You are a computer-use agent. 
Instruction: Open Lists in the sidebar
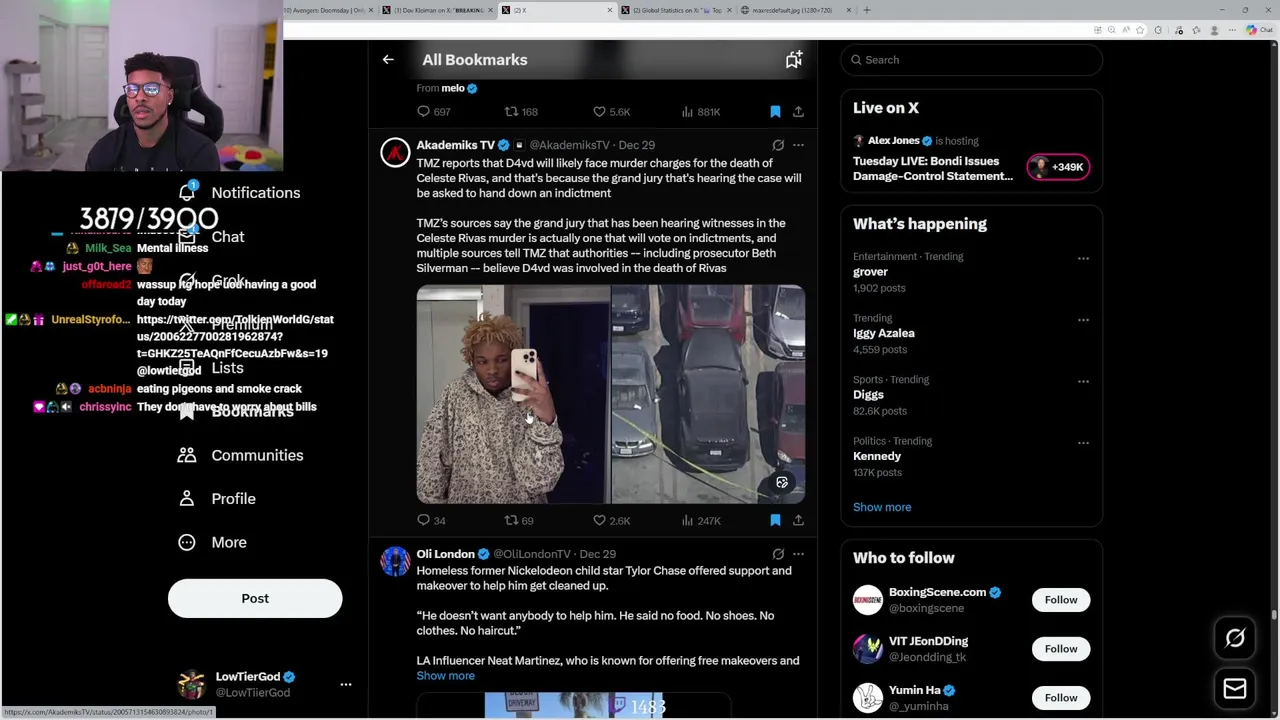point(211,368)
